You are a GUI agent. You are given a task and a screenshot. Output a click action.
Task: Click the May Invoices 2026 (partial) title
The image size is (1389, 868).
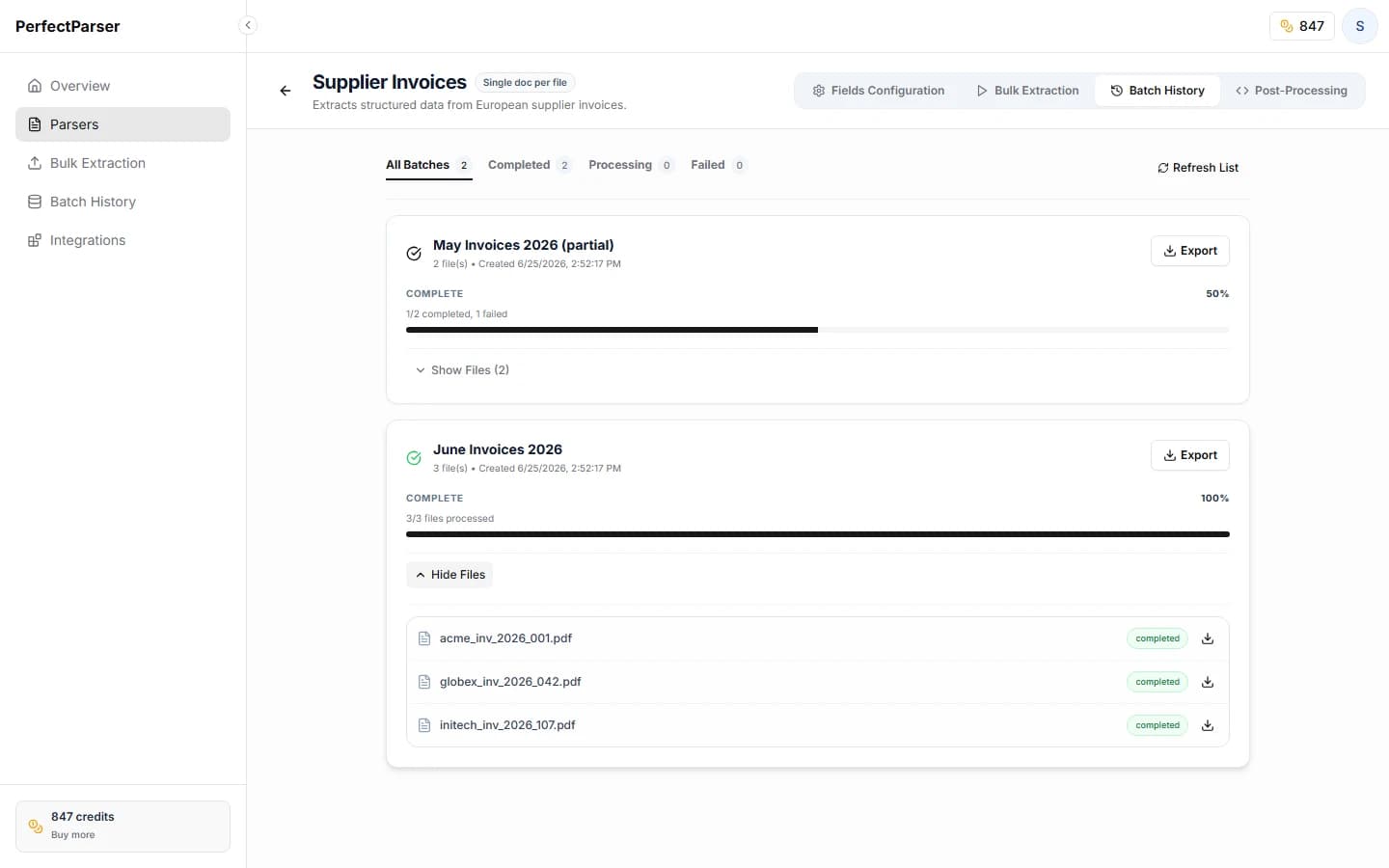pos(523,245)
